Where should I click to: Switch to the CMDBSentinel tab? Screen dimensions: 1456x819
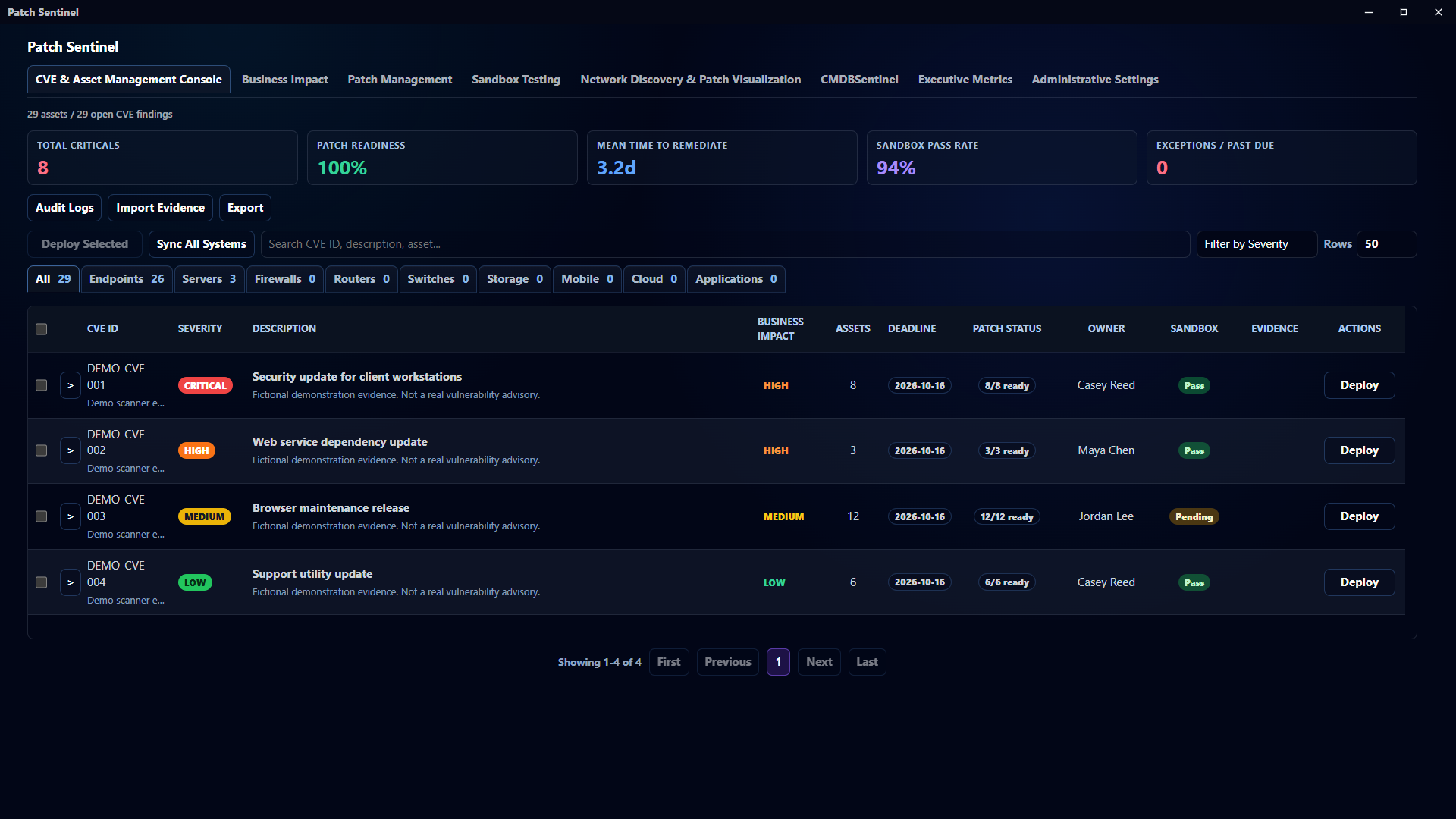(x=859, y=80)
